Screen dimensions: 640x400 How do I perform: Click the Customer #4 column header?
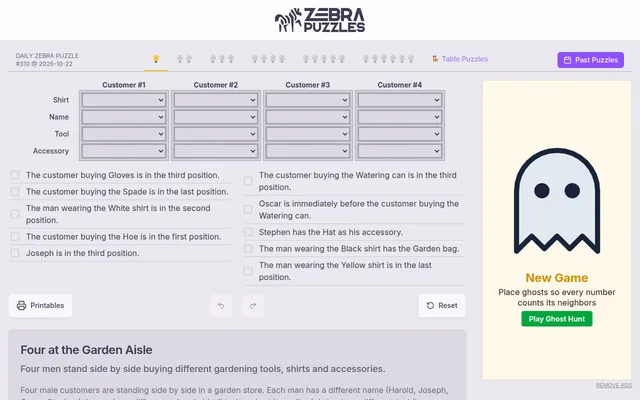400,85
